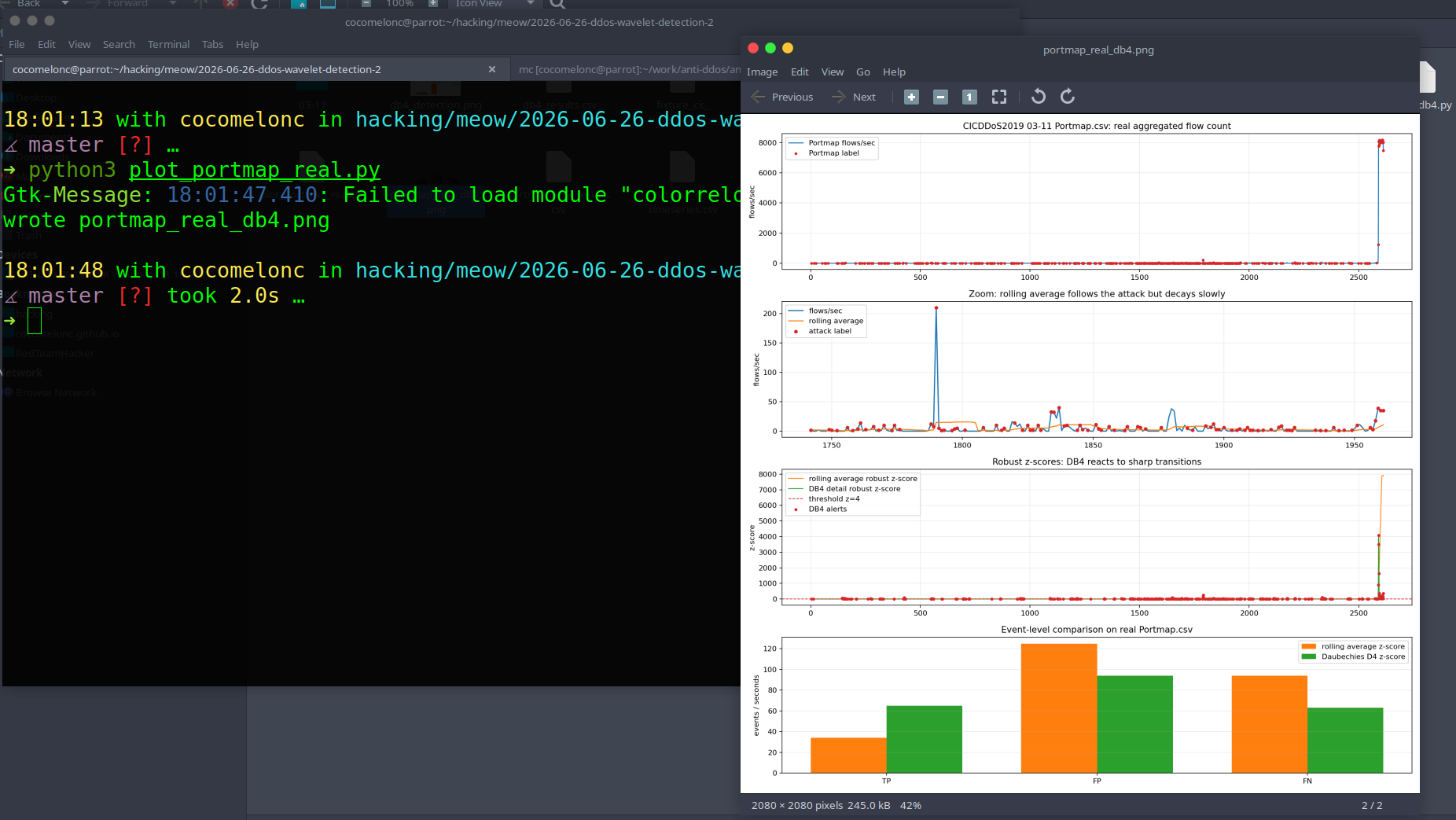Click the file manager's Reload icon
The width and height of the screenshot is (1456, 820).
pyautogui.click(x=259, y=4)
